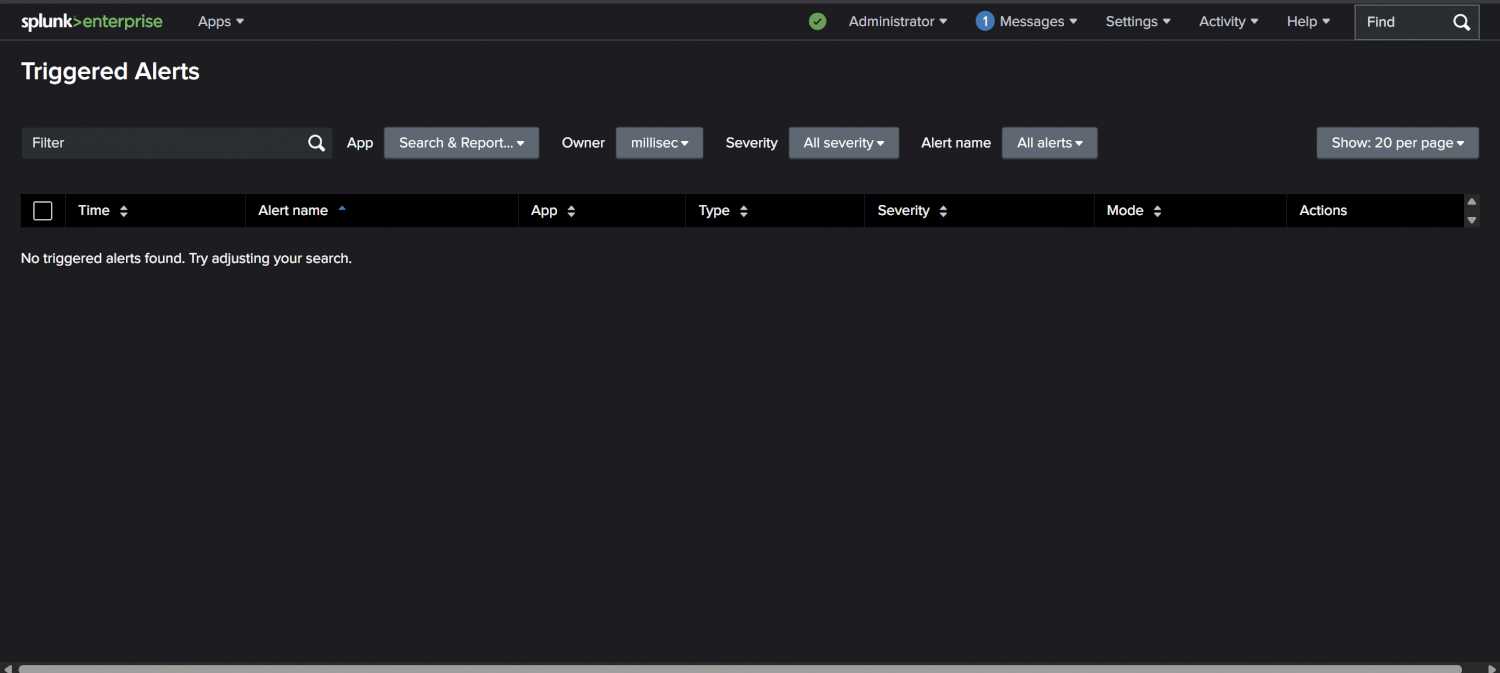
Task: Click the Filter search magnifier icon
Action: point(316,143)
